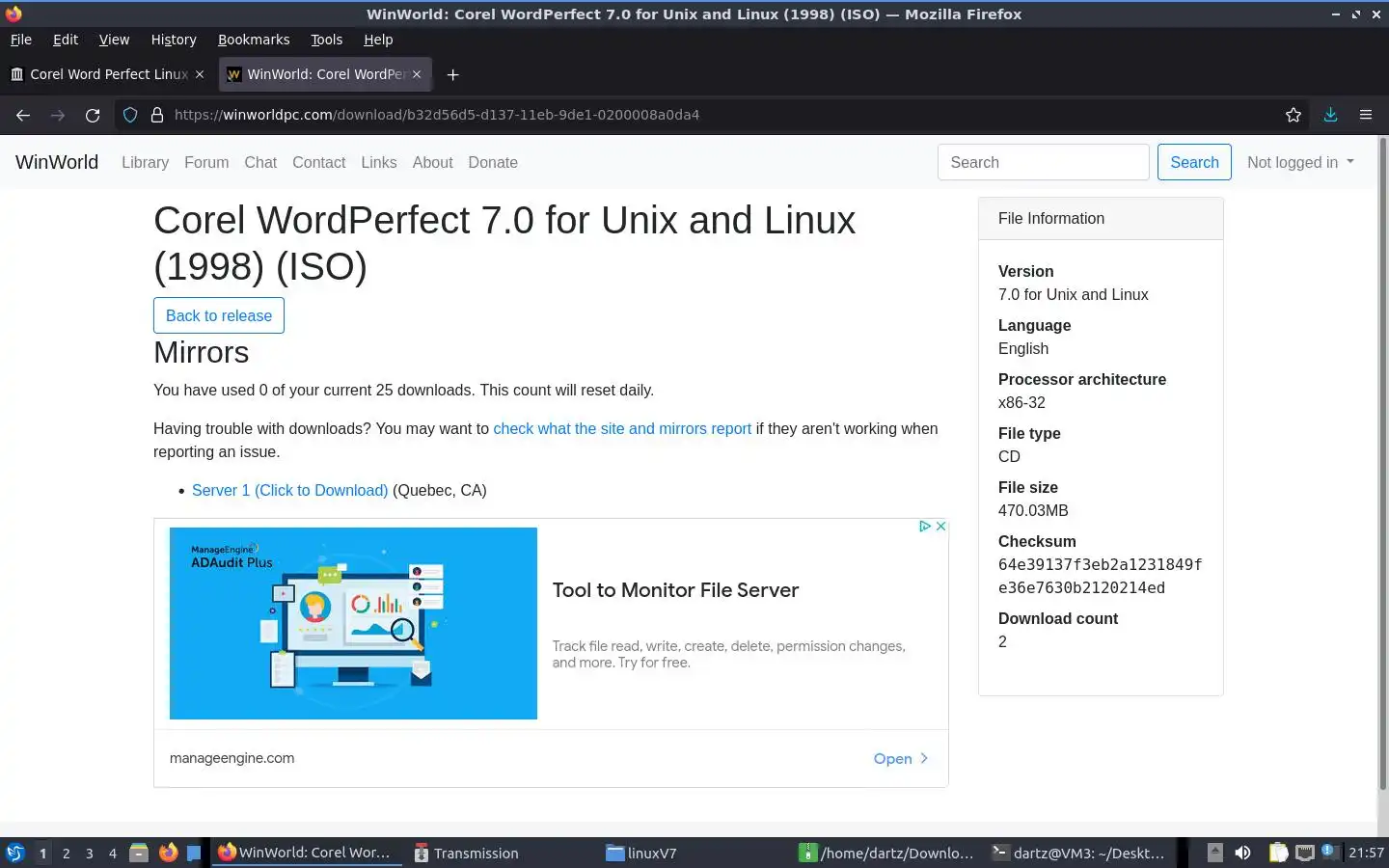Viewport: 1389px width, 868px height.
Task: Open a new browser tab
Action: pos(452,74)
